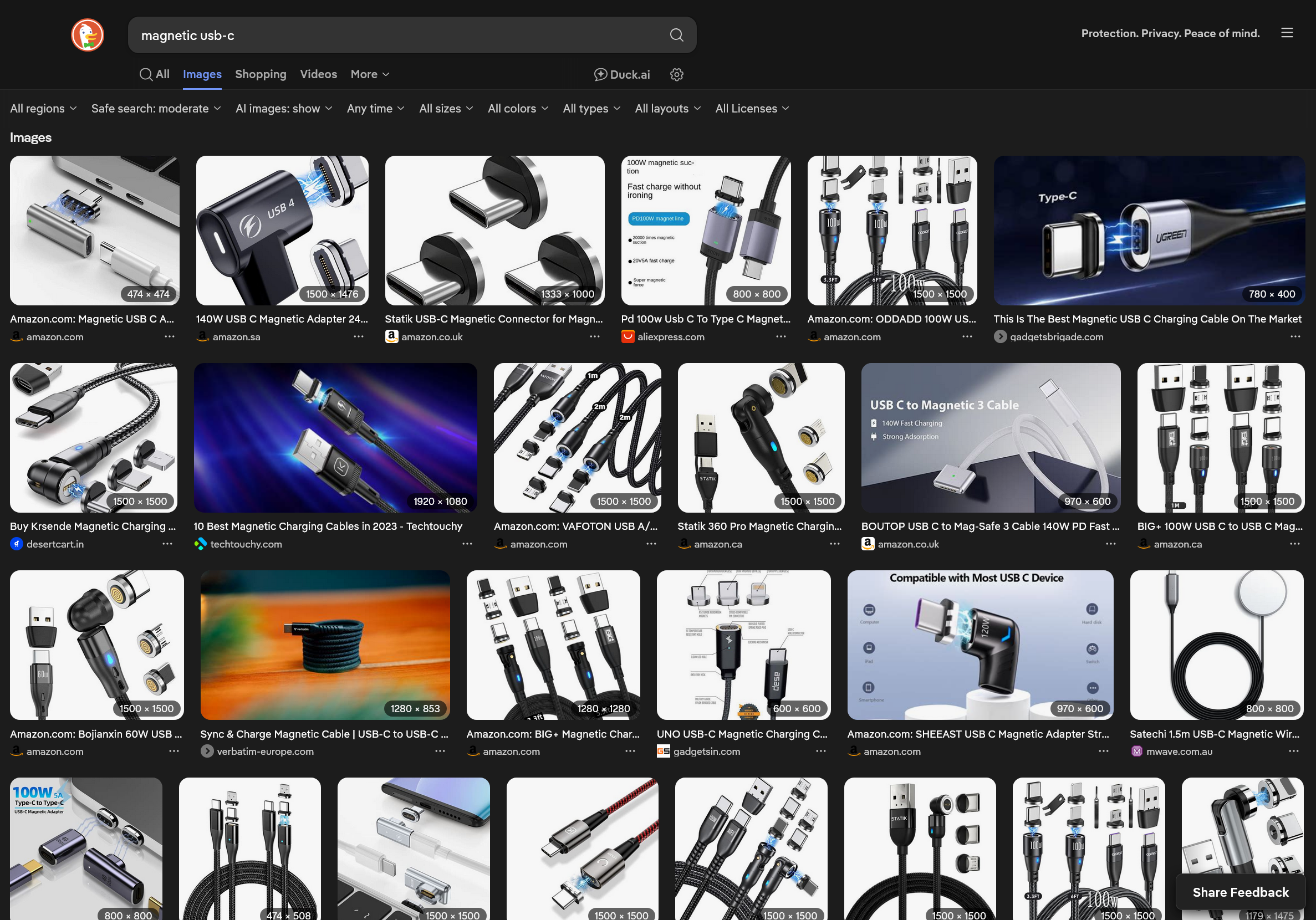Click the magnifying glass search icon
The height and width of the screenshot is (920, 1316).
(x=676, y=35)
